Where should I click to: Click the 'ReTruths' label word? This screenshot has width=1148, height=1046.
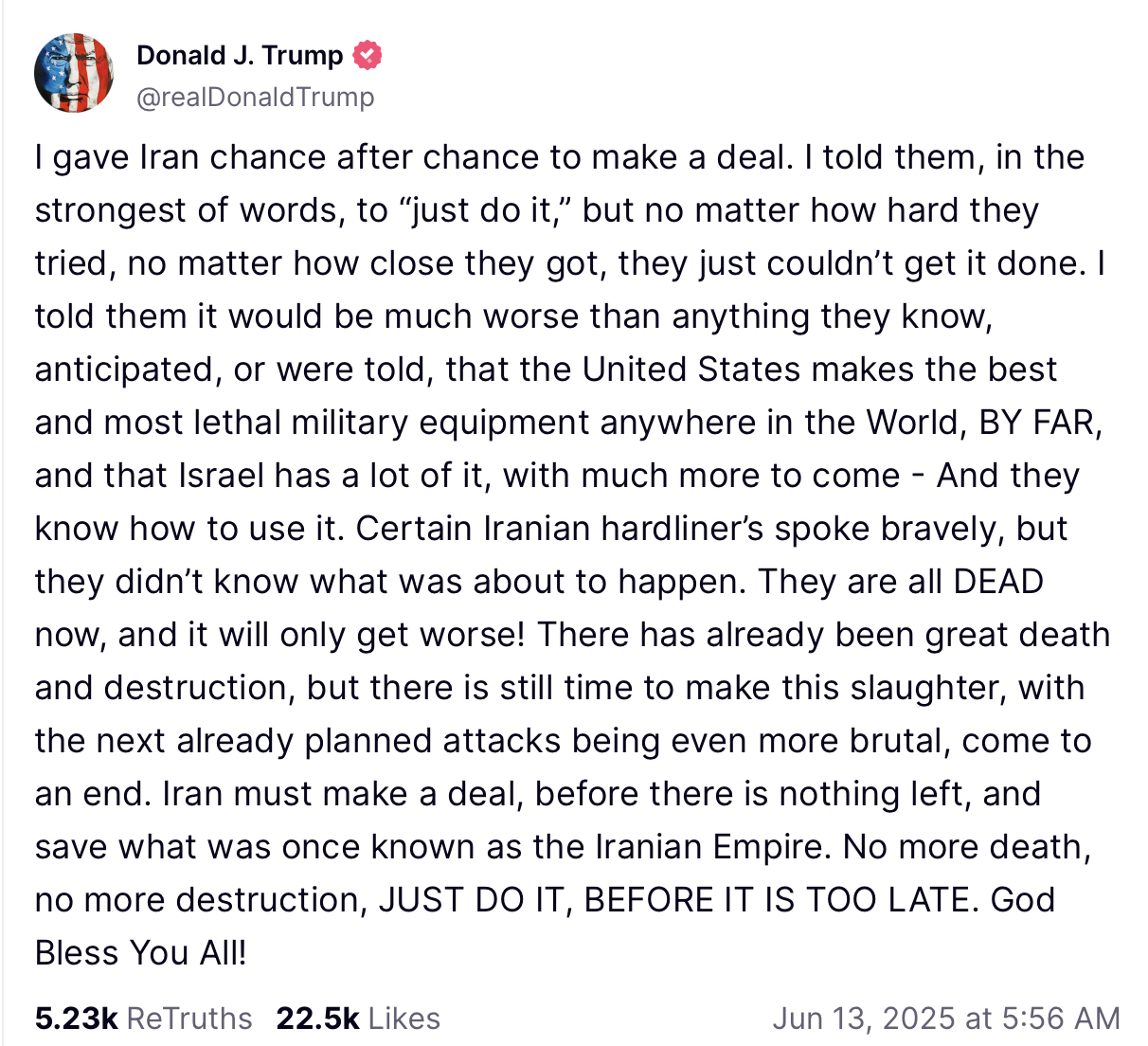click(x=189, y=1019)
